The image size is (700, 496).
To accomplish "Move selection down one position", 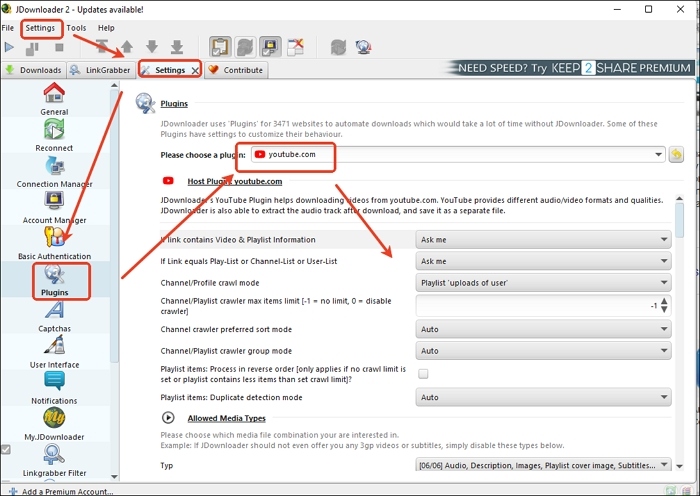I will click(x=152, y=46).
